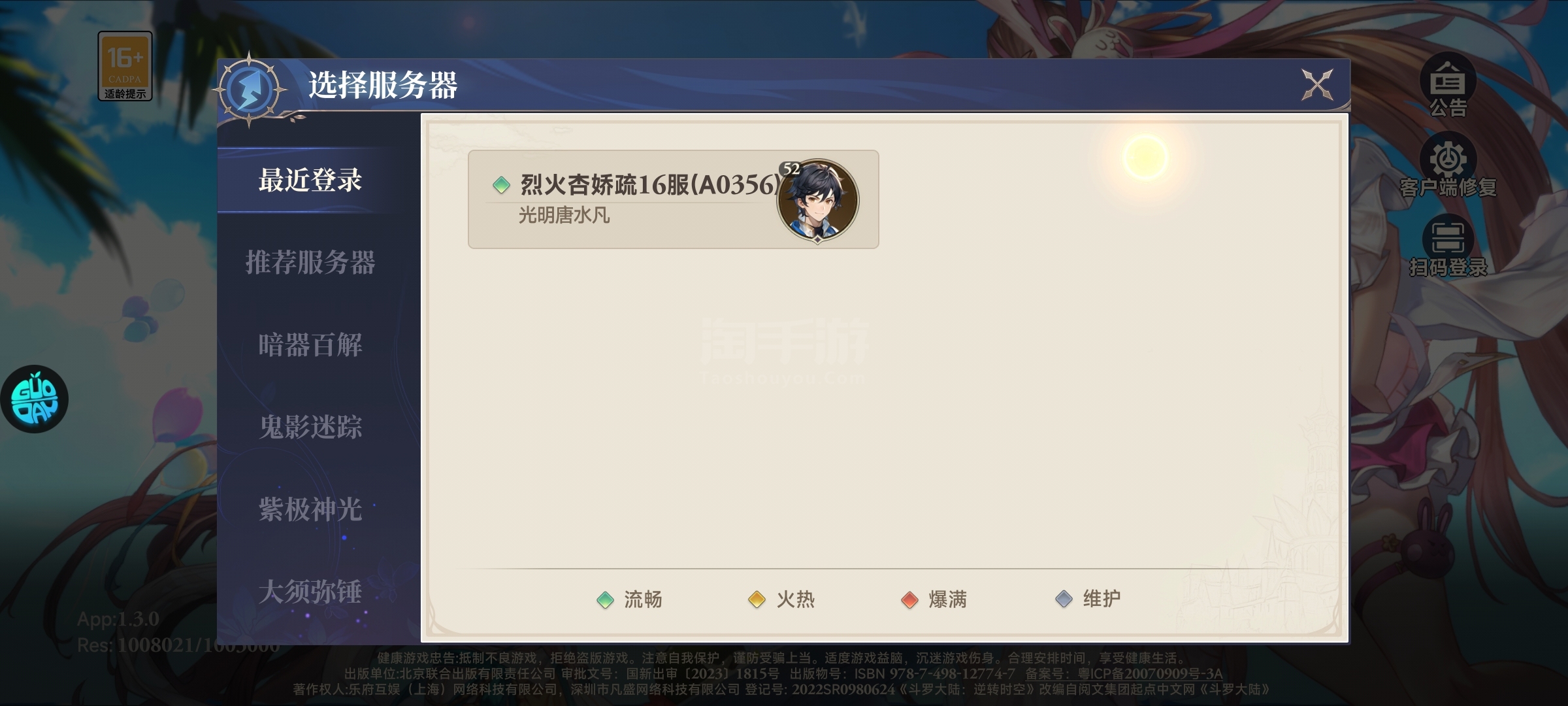Select server 烈火杏娇疏16服(A0356)
The height and width of the screenshot is (706, 1568).
click(674, 199)
